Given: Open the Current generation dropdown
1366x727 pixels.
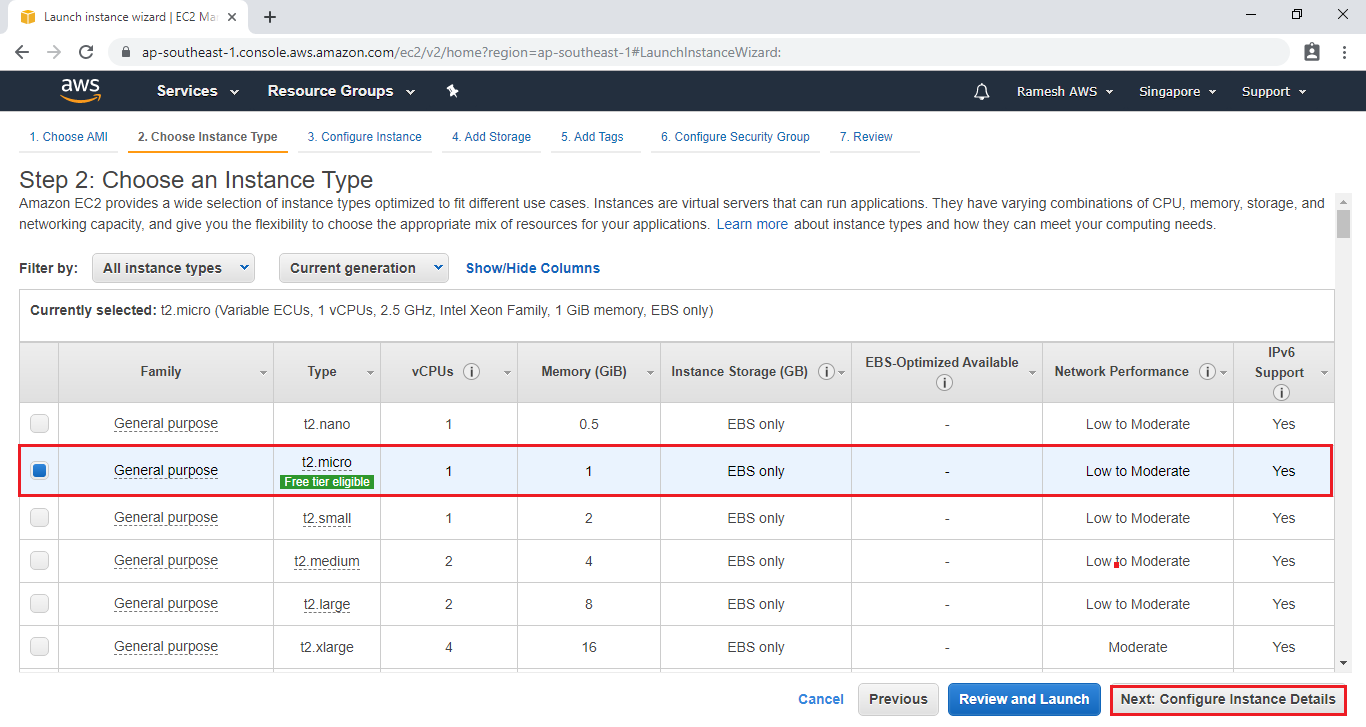Looking at the screenshot, I should (x=364, y=268).
